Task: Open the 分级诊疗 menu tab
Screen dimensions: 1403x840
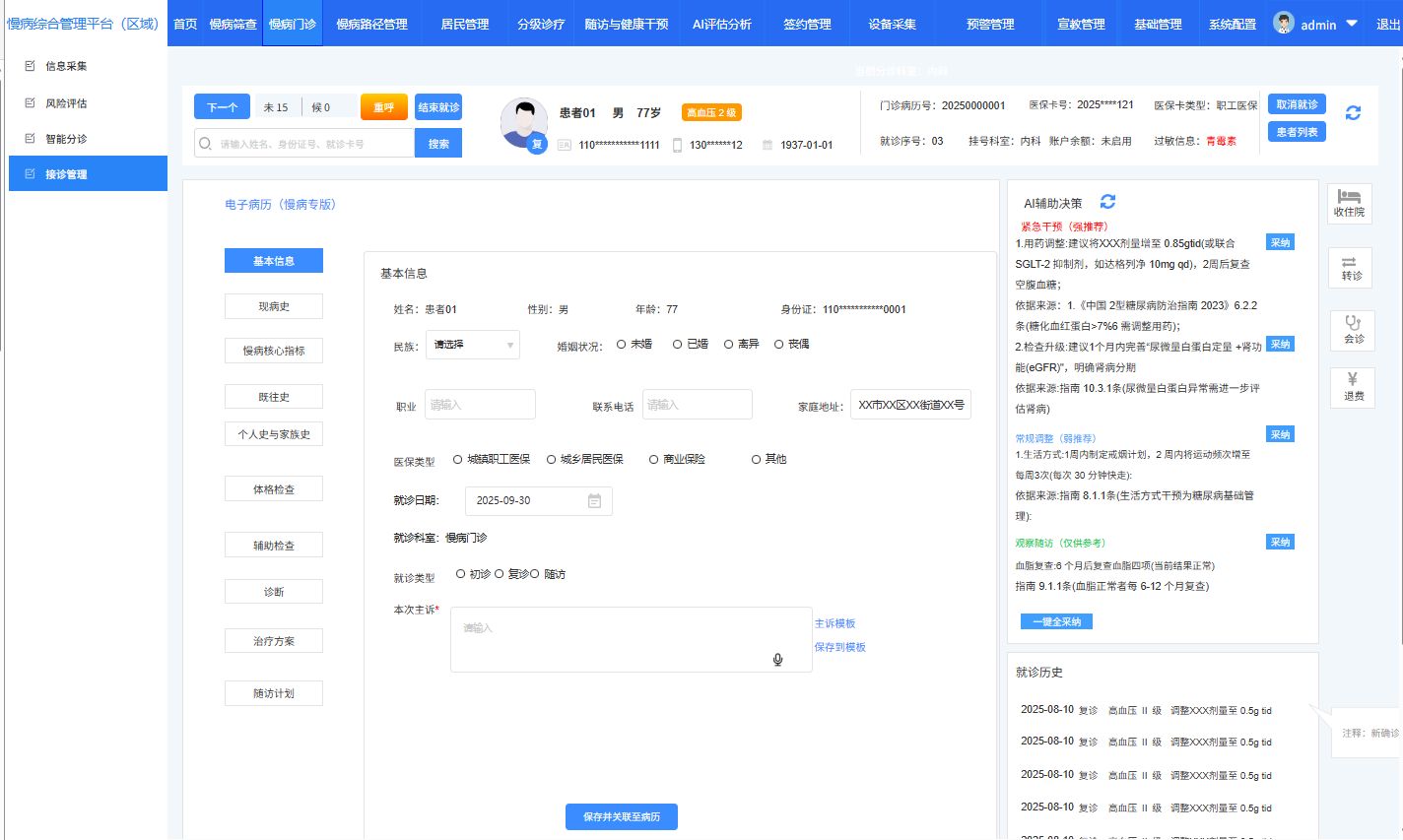Action: tap(541, 24)
